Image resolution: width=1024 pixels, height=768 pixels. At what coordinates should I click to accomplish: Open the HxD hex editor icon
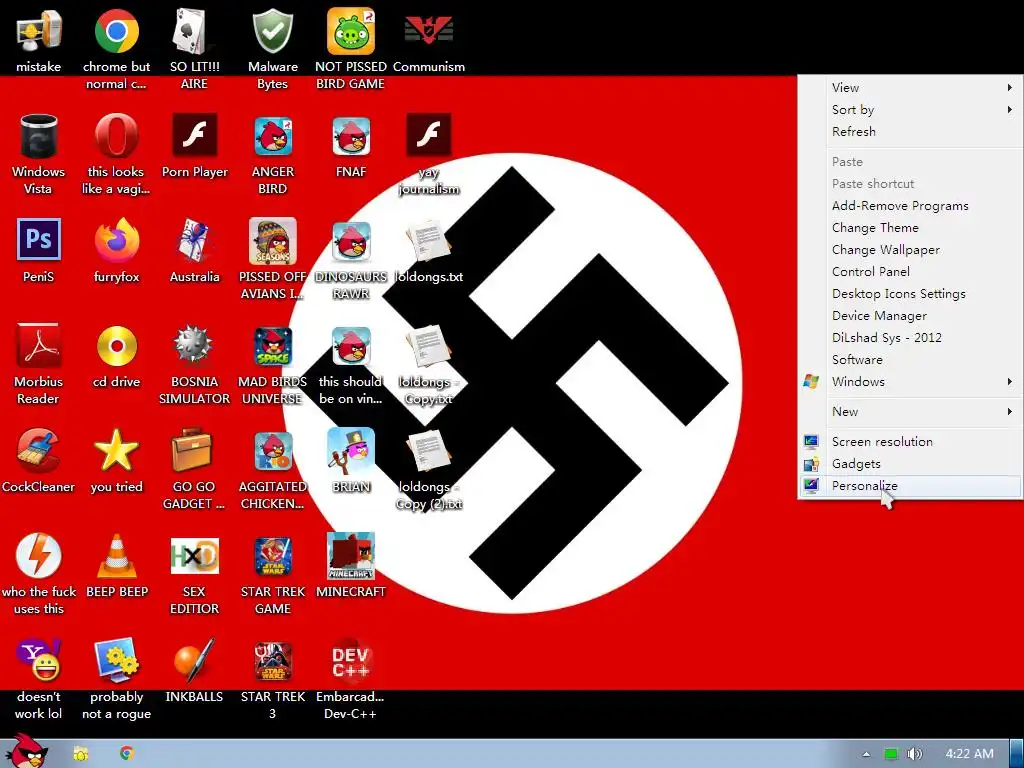[x=194, y=556]
